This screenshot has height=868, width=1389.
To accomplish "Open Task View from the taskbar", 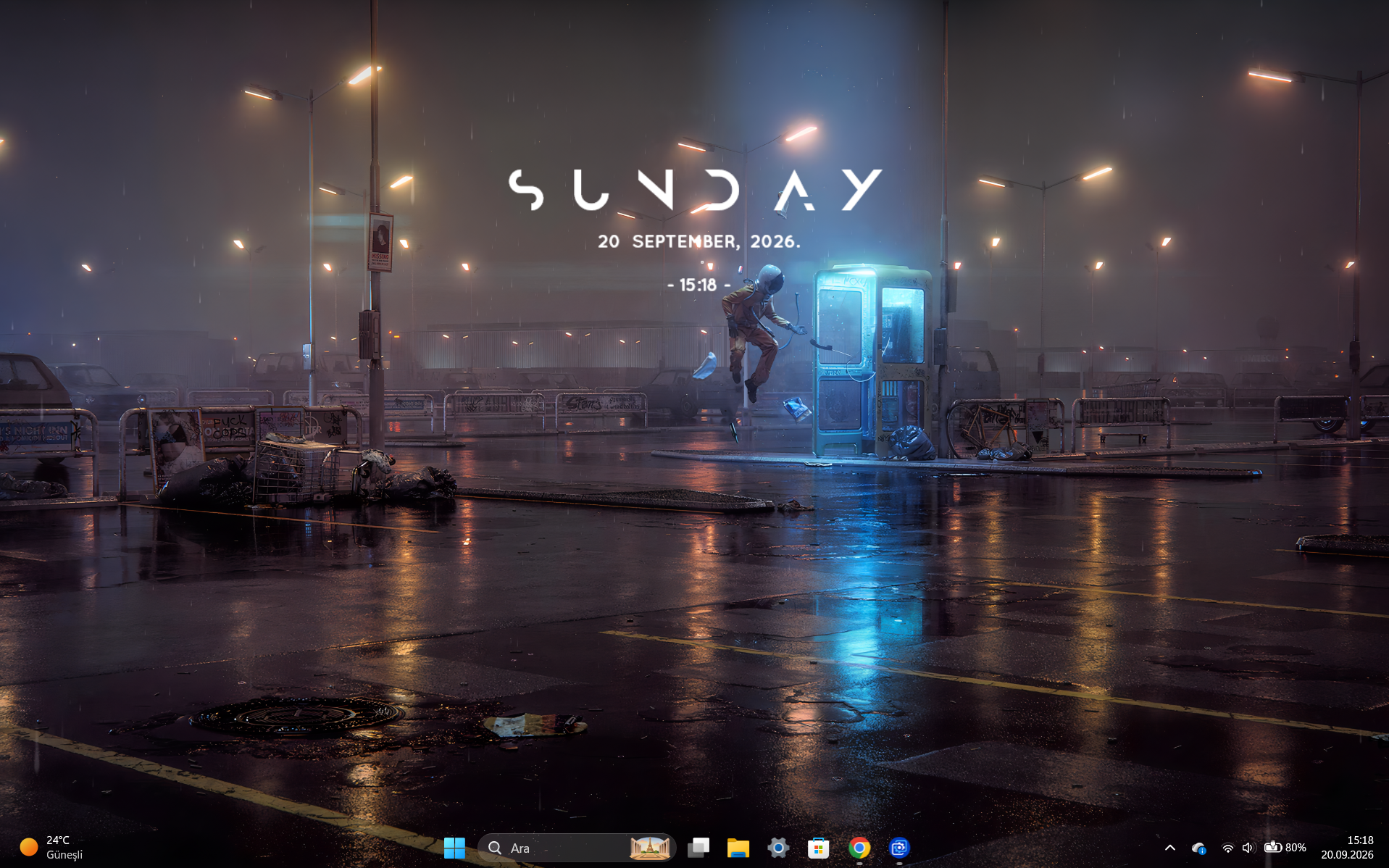I will (x=698, y=848).
